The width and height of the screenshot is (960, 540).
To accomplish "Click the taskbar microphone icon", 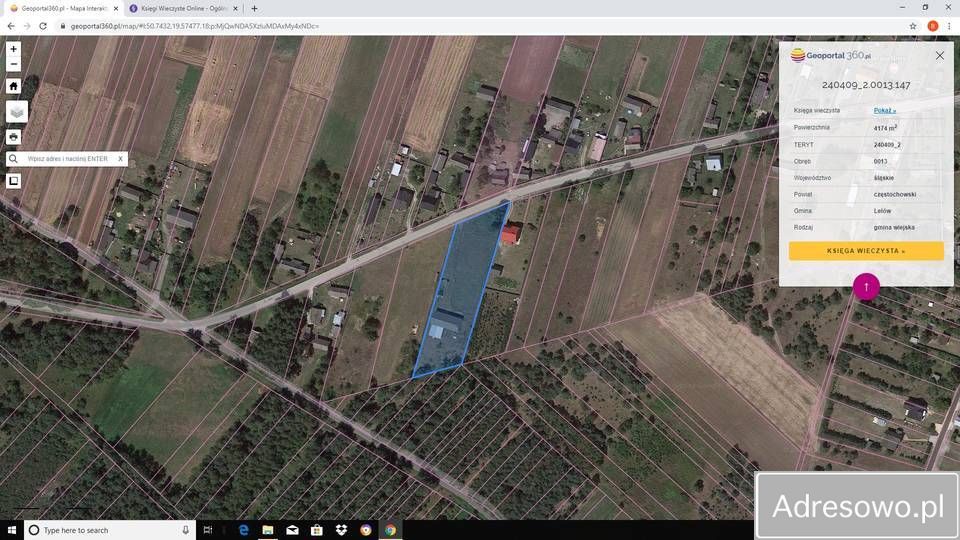I will pos(186,530).
